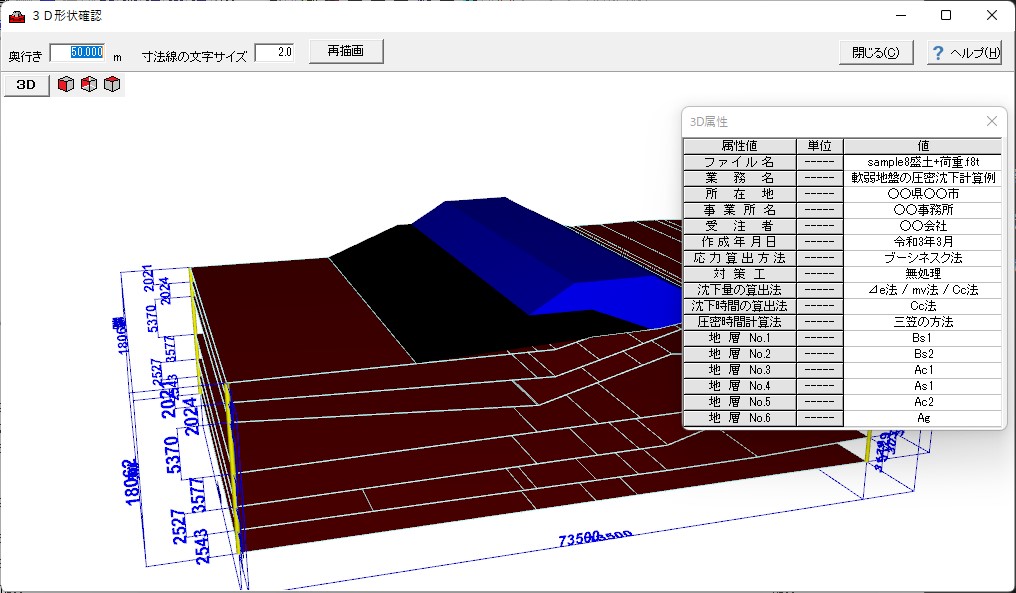The image size is (1016, 593).
Task: Toggle the 3D view button
Action: coord(26,85)
